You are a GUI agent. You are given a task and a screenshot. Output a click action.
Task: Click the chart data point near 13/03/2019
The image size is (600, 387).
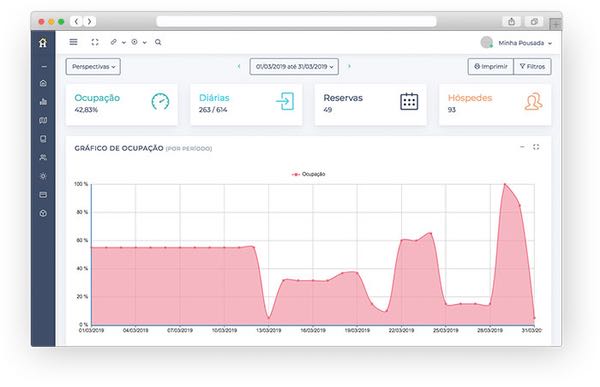pyautogui.click(x=269, y=318)
